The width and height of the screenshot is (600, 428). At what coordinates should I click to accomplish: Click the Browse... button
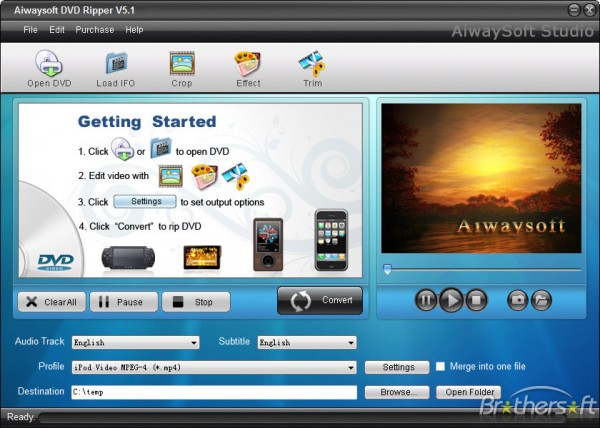pyautogui.click(x=397, y=392)
